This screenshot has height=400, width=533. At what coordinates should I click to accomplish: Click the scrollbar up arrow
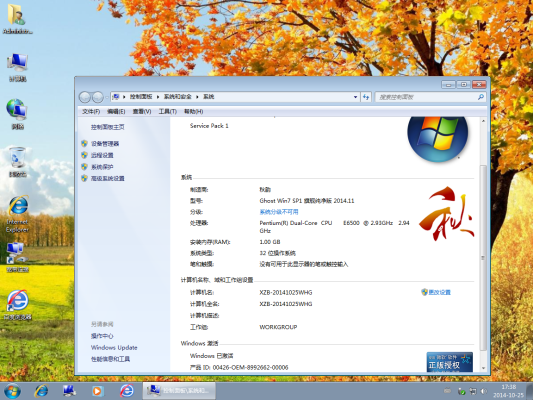pos(483,121)
